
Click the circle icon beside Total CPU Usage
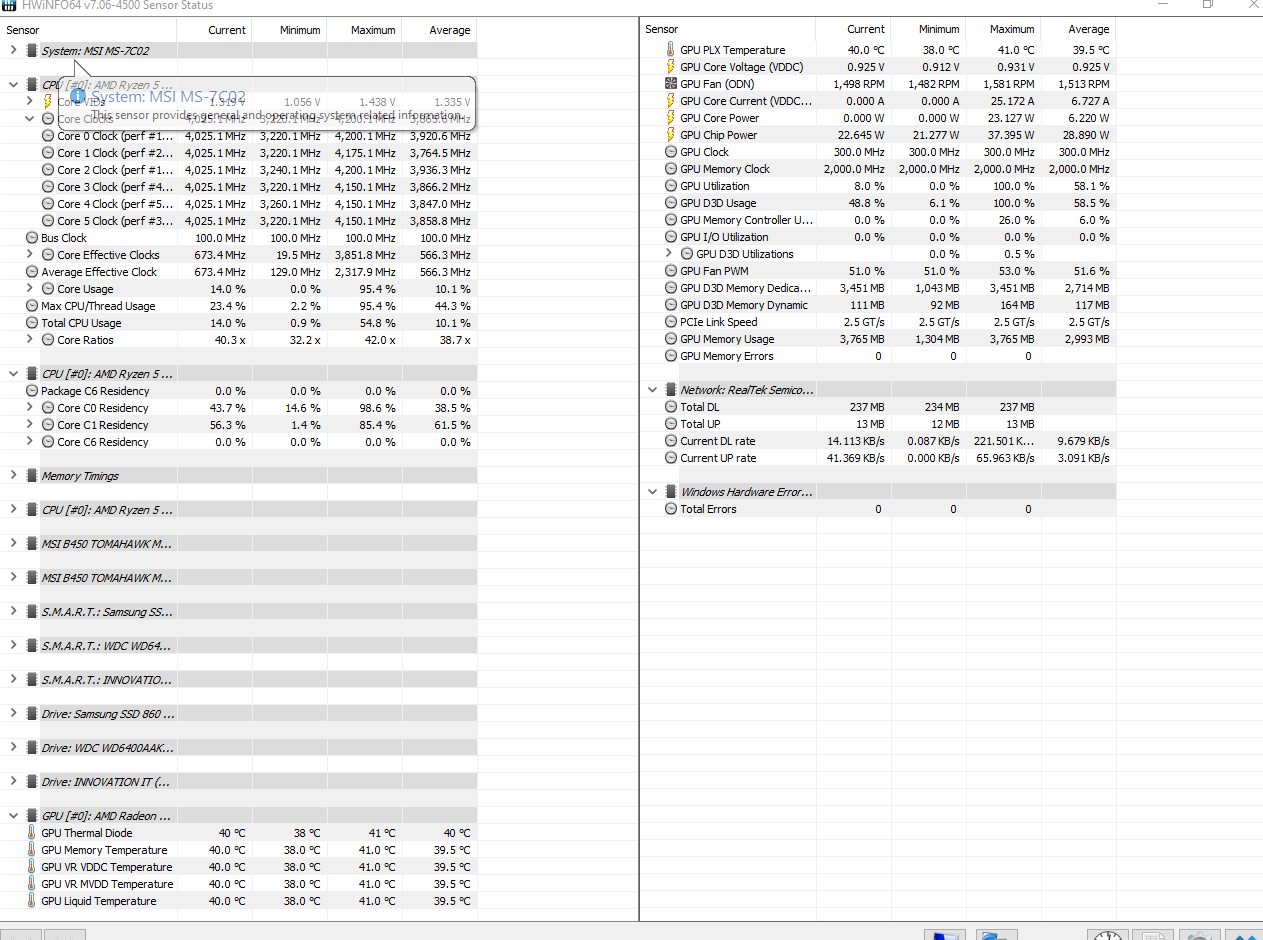pos(32,323)
